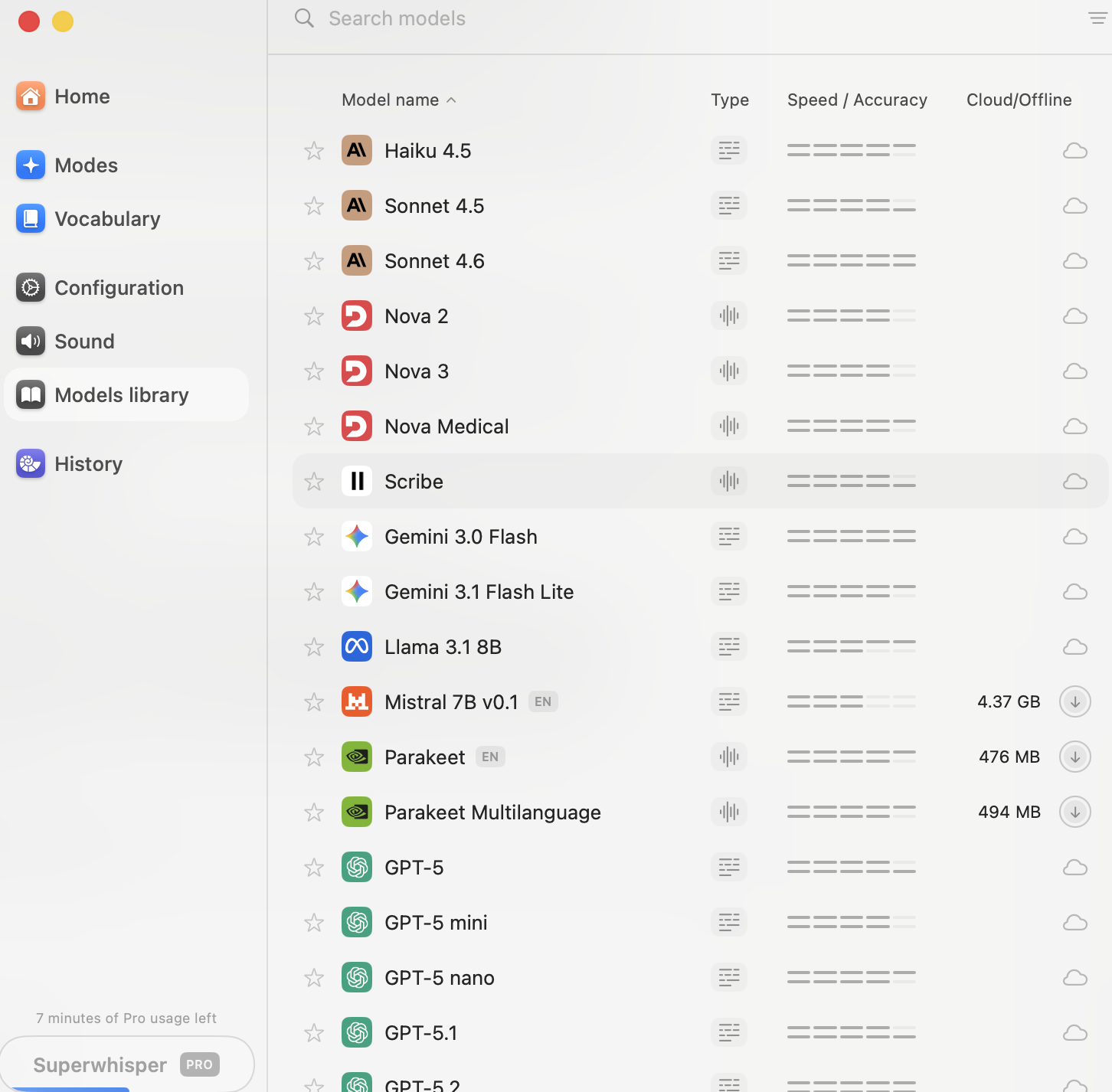Click the Configuration gear icon

point(31,288)
